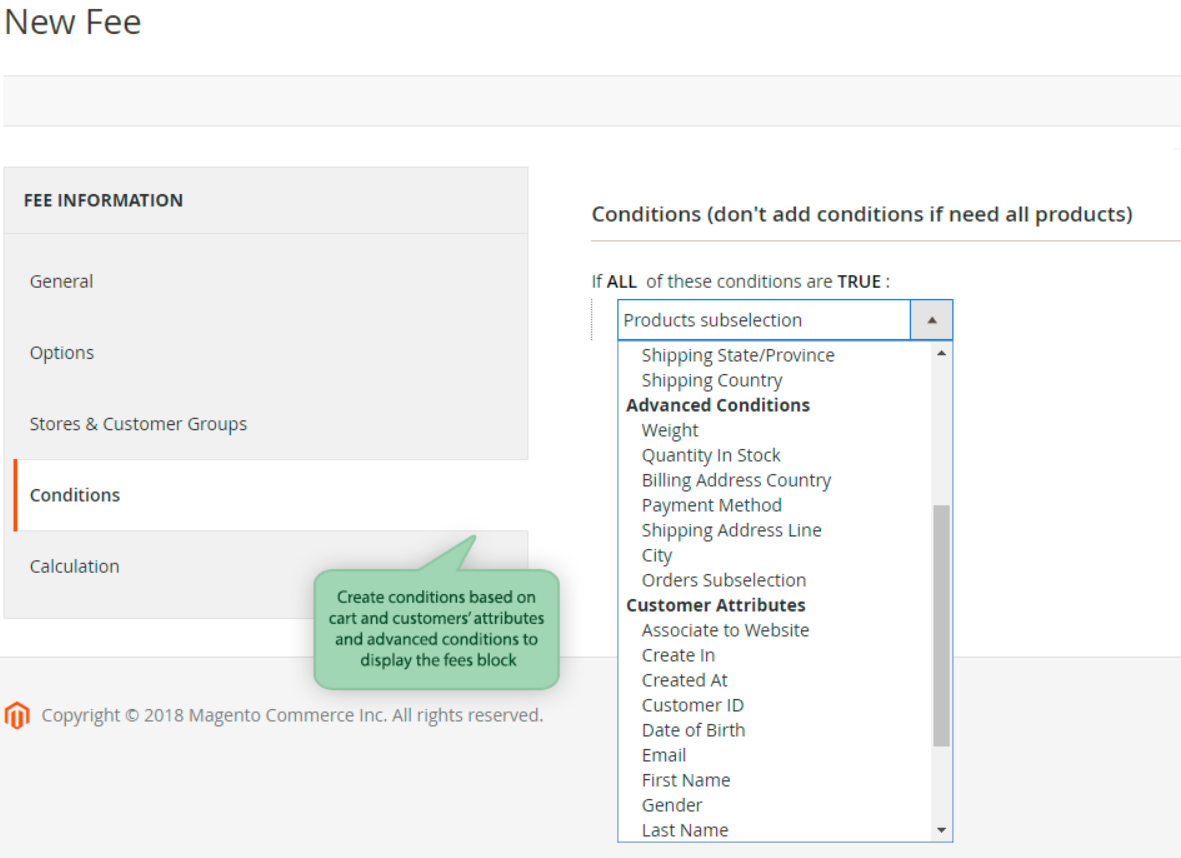Click the ALL aggregator link
The image size is (1181, 858).
click(x=621, y=282)
